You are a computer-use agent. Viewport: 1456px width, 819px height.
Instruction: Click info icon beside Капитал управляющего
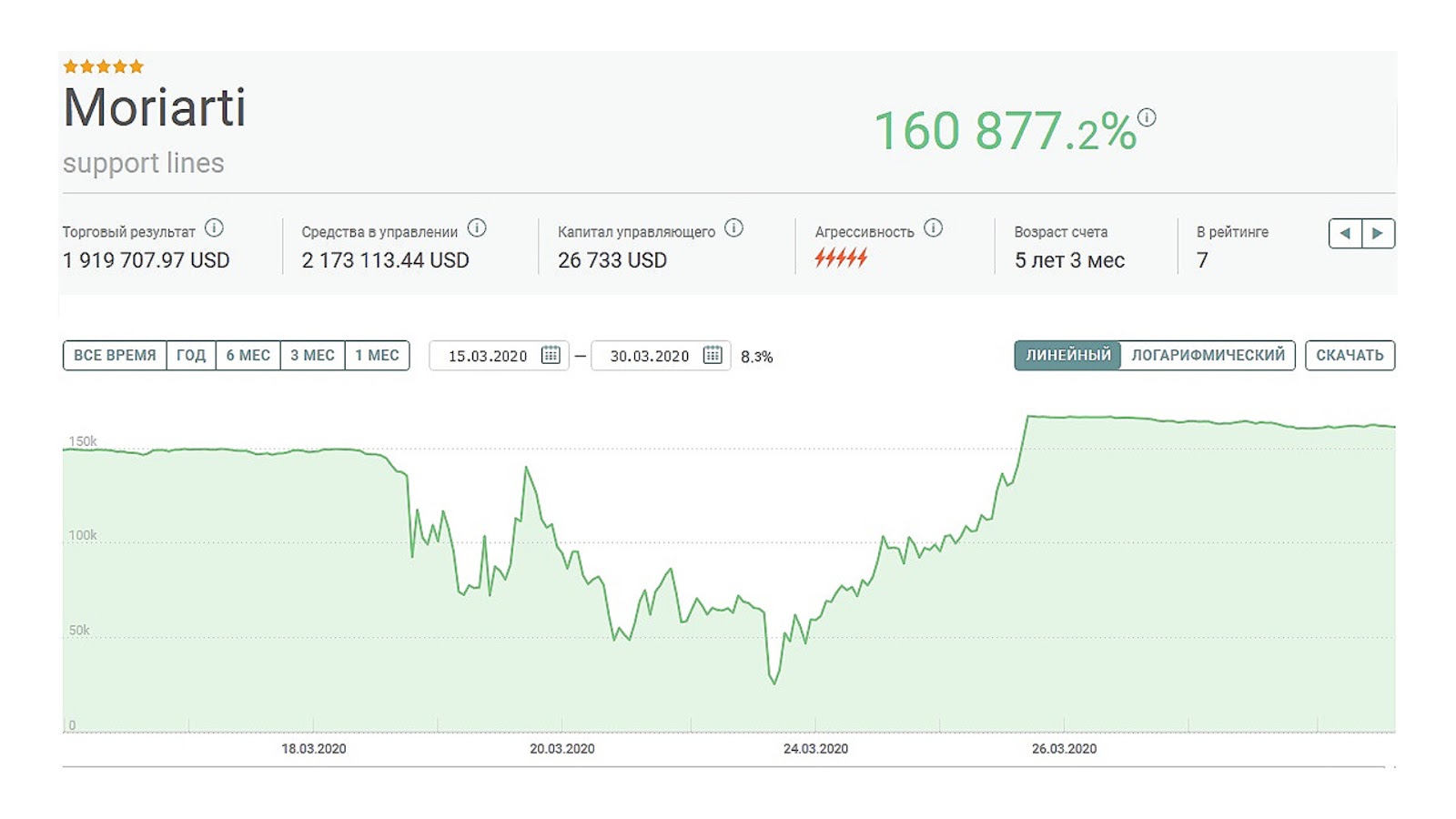(x=733, y=228)
